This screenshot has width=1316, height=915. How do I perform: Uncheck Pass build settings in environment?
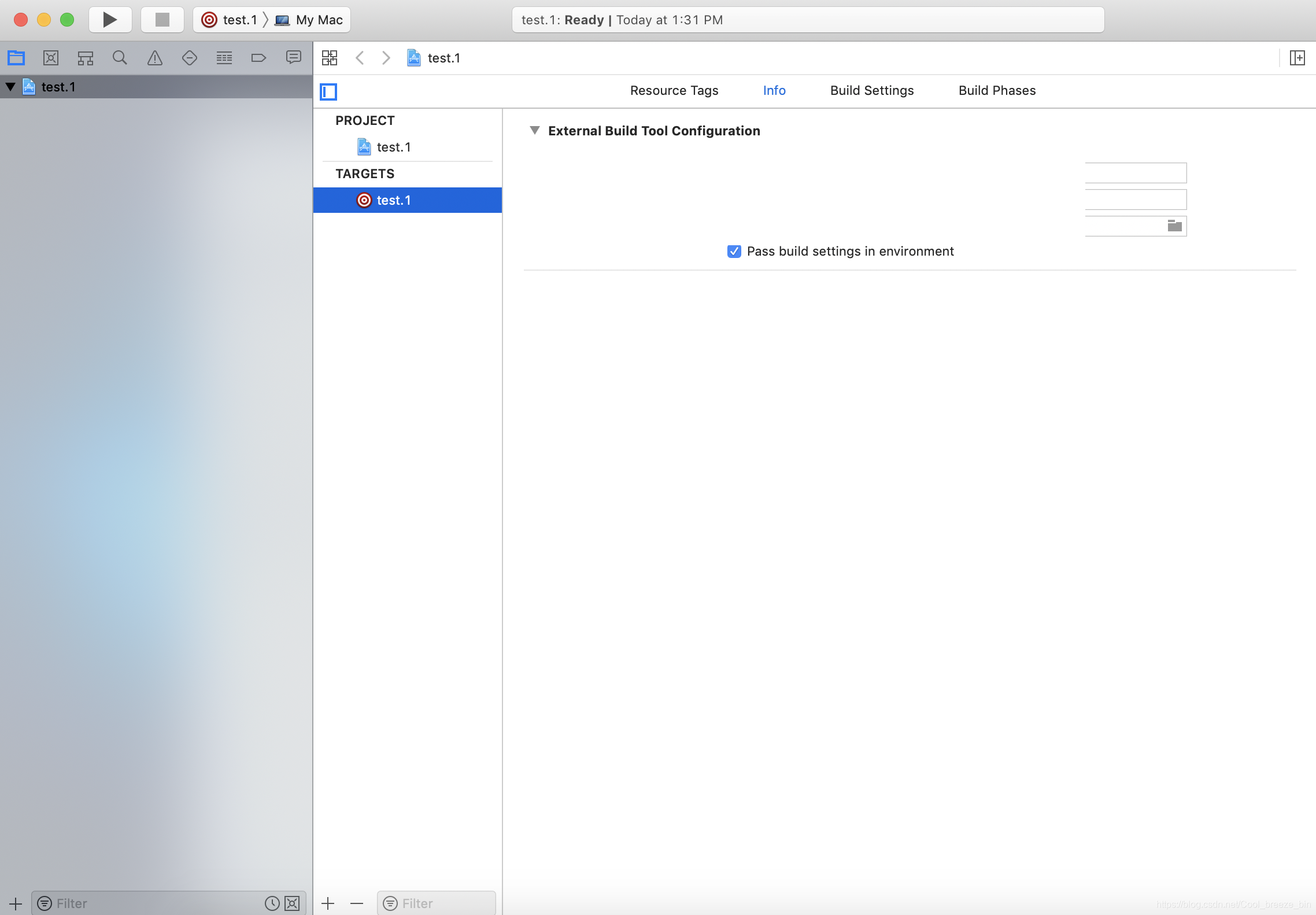[734, 251]
